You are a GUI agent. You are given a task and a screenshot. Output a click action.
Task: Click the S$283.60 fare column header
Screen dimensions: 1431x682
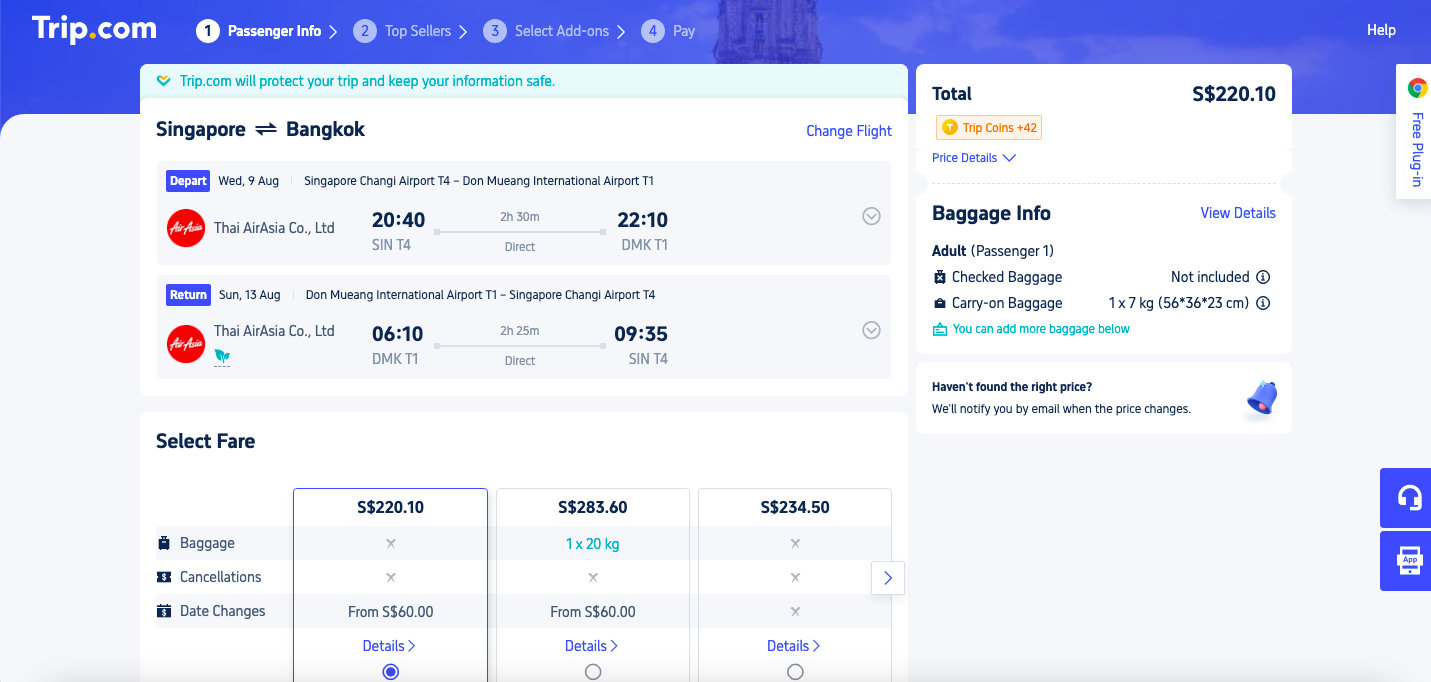tap(593, 507)
